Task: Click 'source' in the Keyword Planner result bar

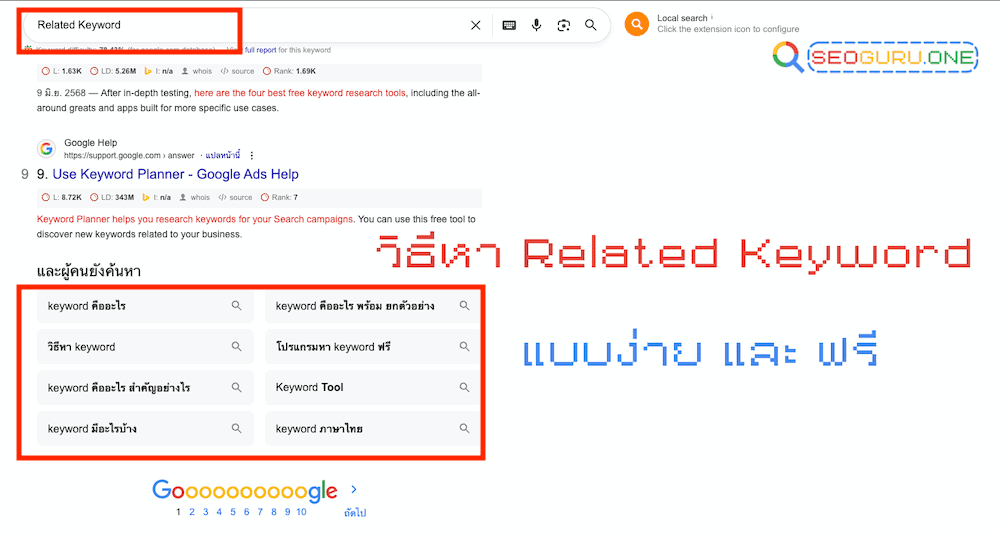Action: [x=235, y=198]
